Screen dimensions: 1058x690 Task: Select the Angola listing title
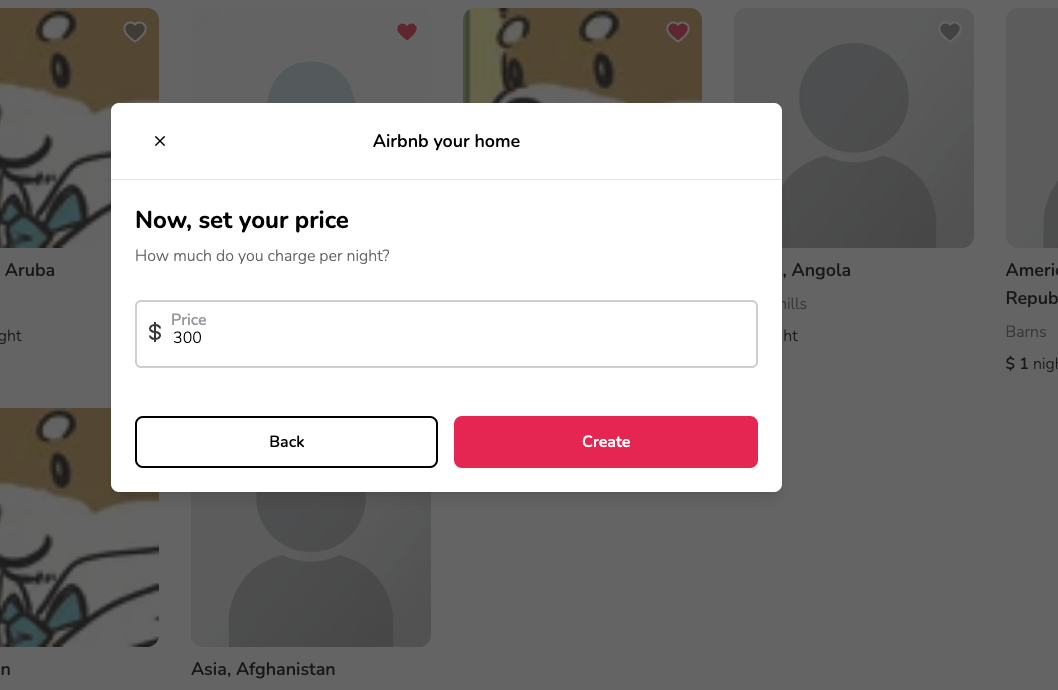pyautogui.click(x=817, y=270)
